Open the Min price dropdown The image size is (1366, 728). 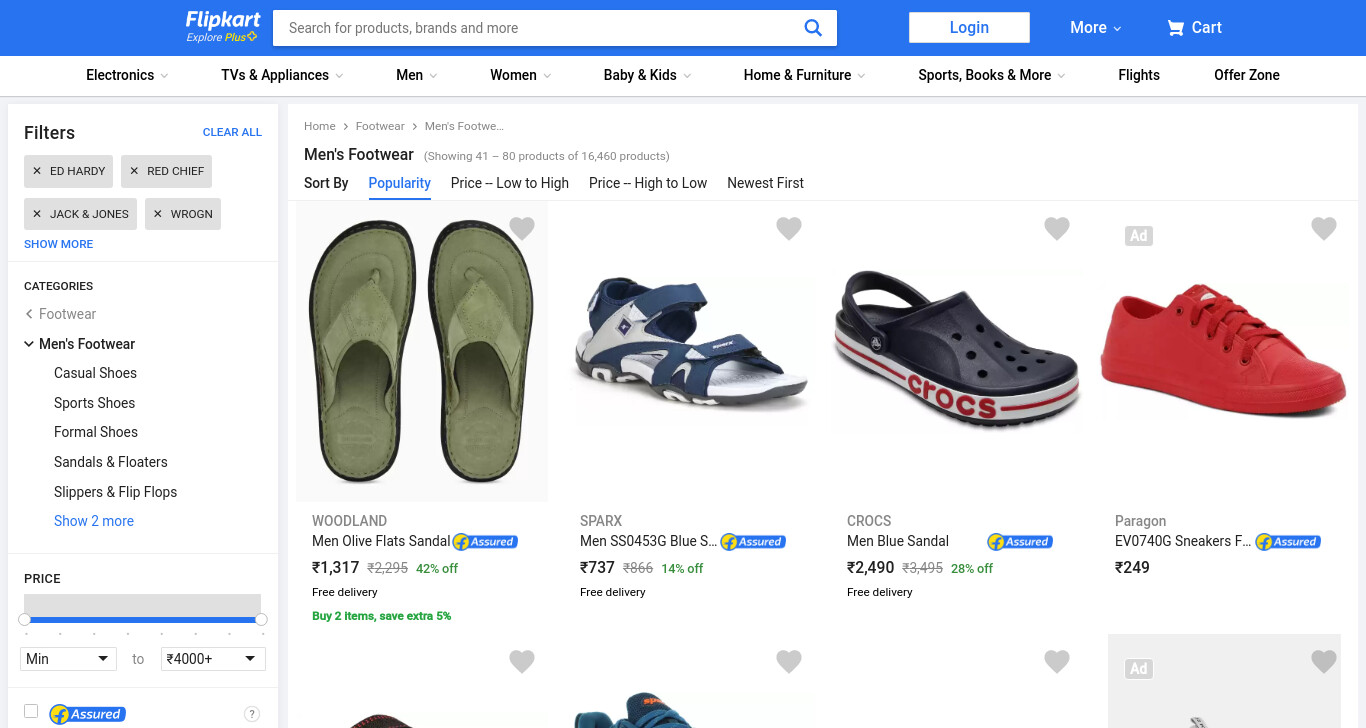pyautogui.click(x=69, y=659)
